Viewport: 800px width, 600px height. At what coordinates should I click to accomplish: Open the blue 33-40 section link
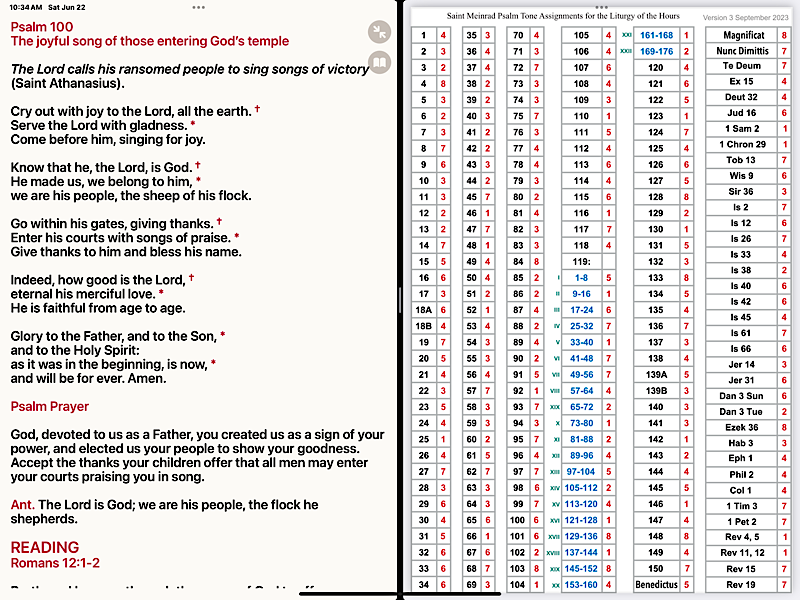point(581,342)
